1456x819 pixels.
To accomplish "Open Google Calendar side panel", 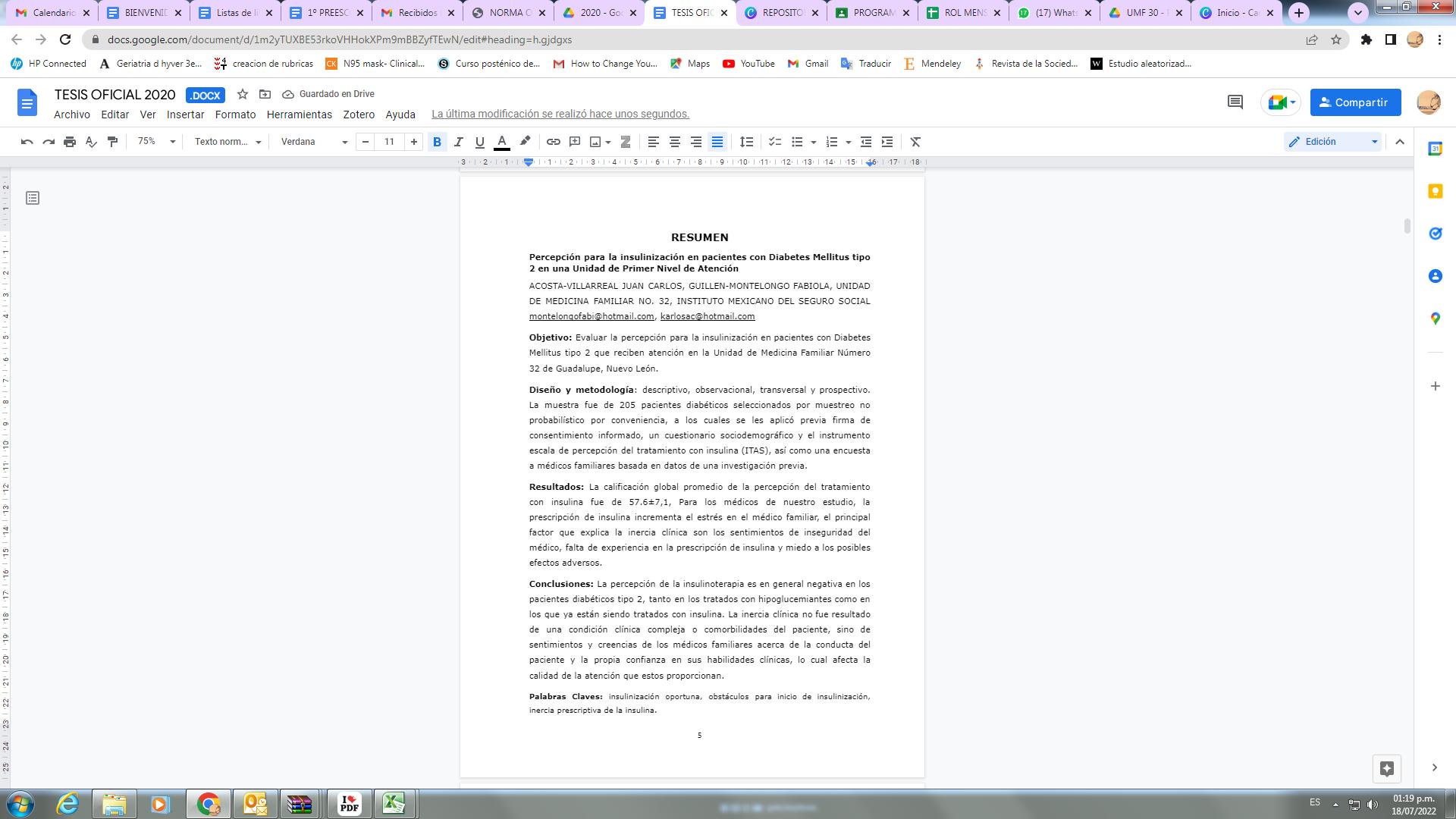I will point(1435,149).
